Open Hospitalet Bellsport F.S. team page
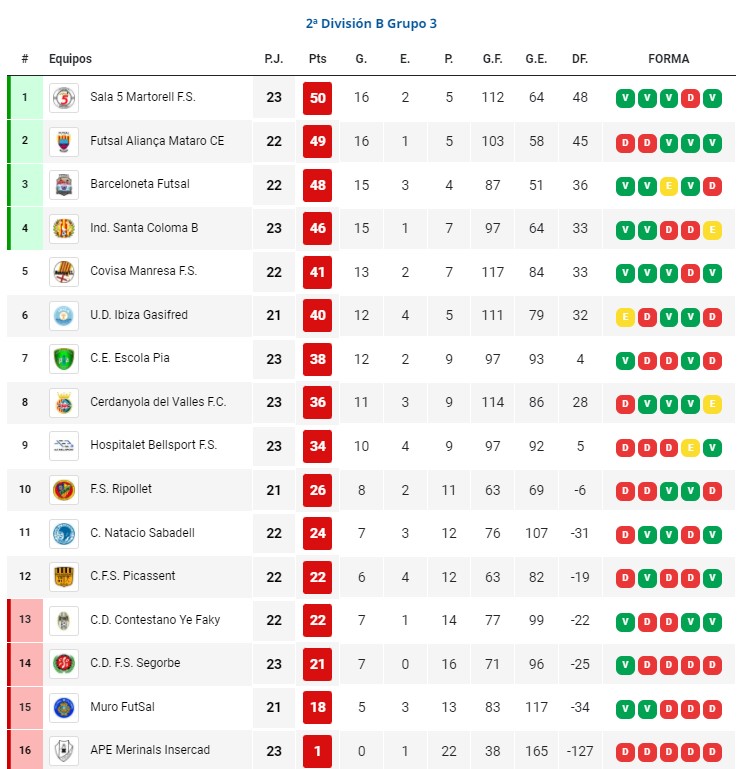The image size is (738, 769). 153,445
